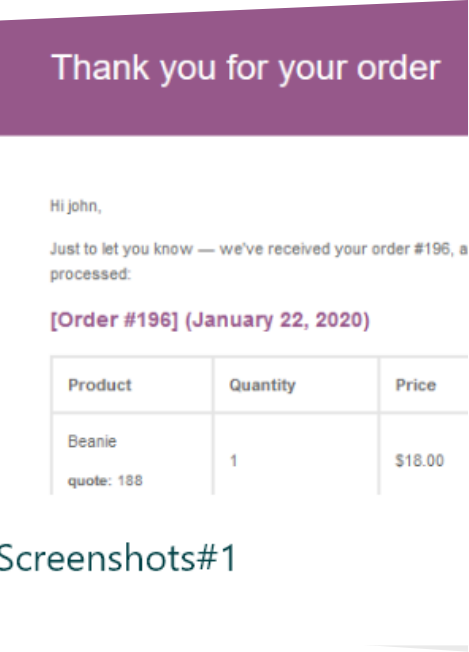Click the 'quote: 188' meta line

(x=105, y=481)
